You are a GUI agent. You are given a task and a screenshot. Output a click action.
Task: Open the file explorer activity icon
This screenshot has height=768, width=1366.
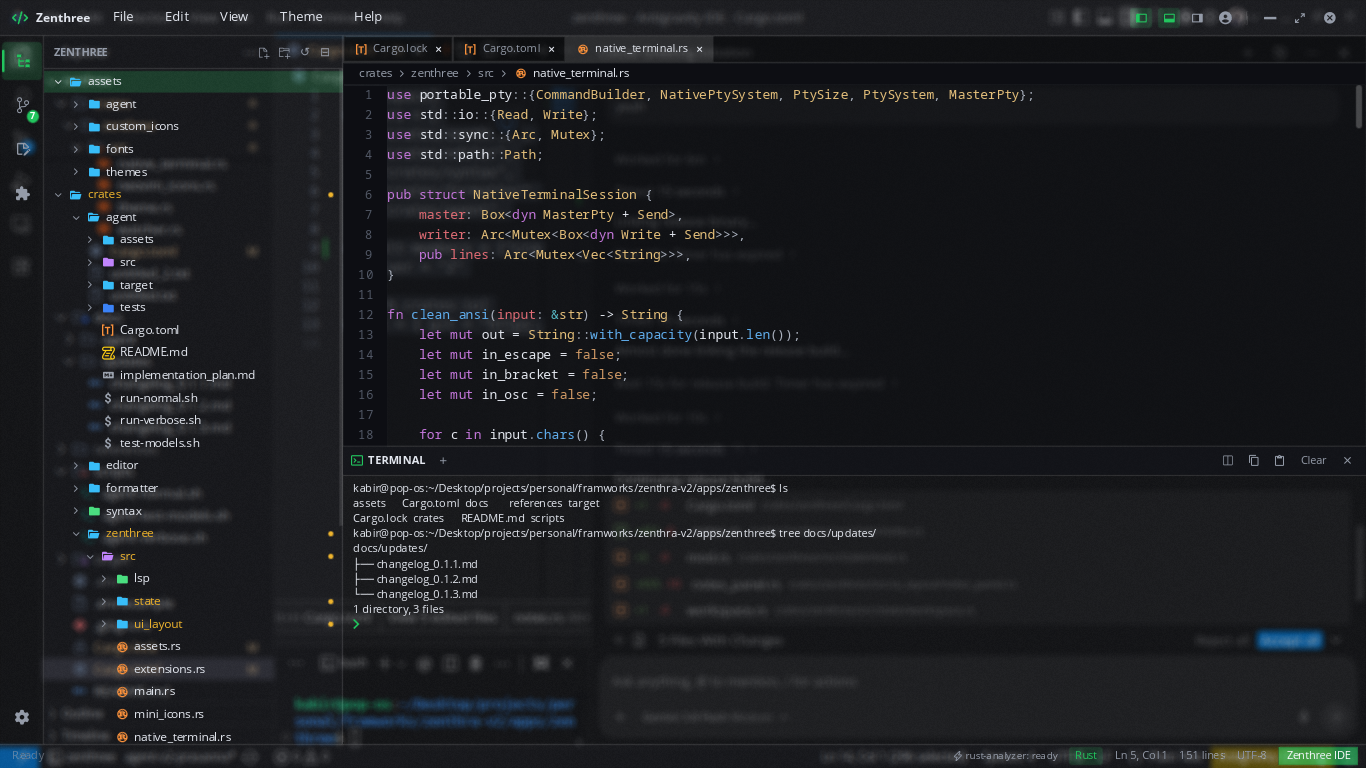[x=22, y=61]
